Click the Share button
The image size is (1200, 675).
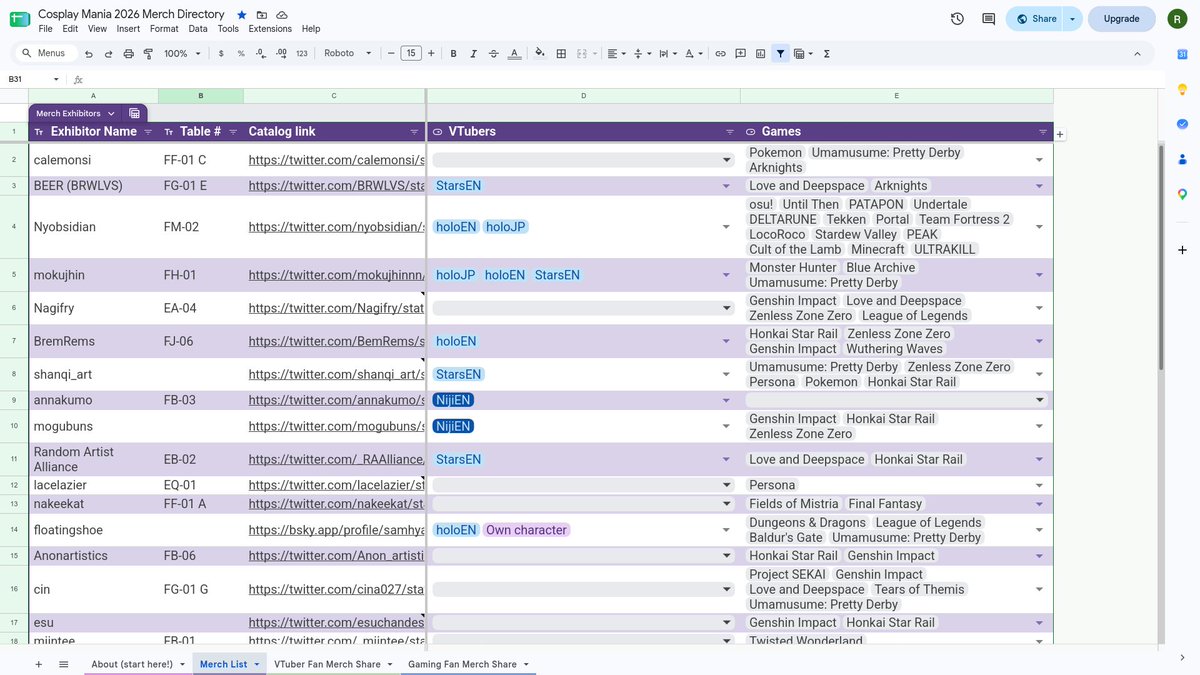(1036, 18)
